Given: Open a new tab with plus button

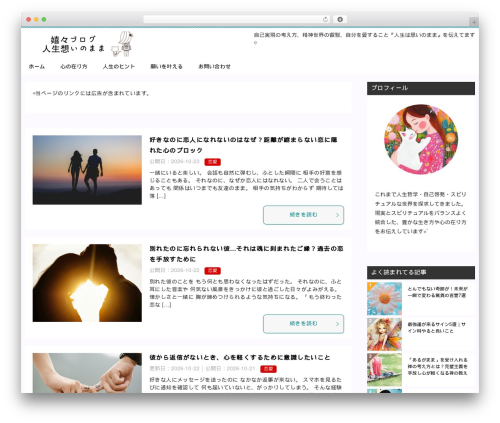Looking at the screenshot, I should [474, 22].
